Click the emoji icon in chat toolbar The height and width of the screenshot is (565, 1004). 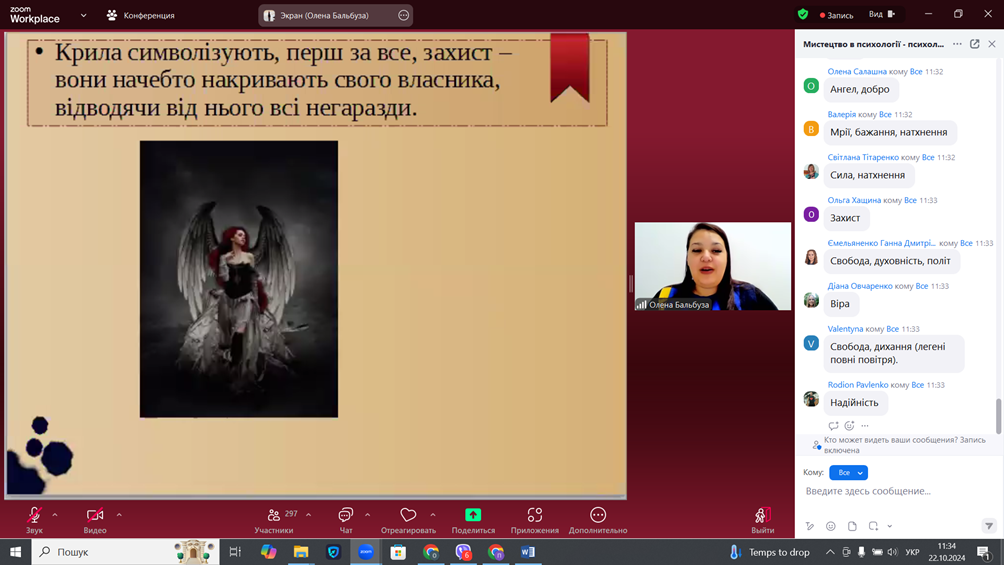[830, 526]
